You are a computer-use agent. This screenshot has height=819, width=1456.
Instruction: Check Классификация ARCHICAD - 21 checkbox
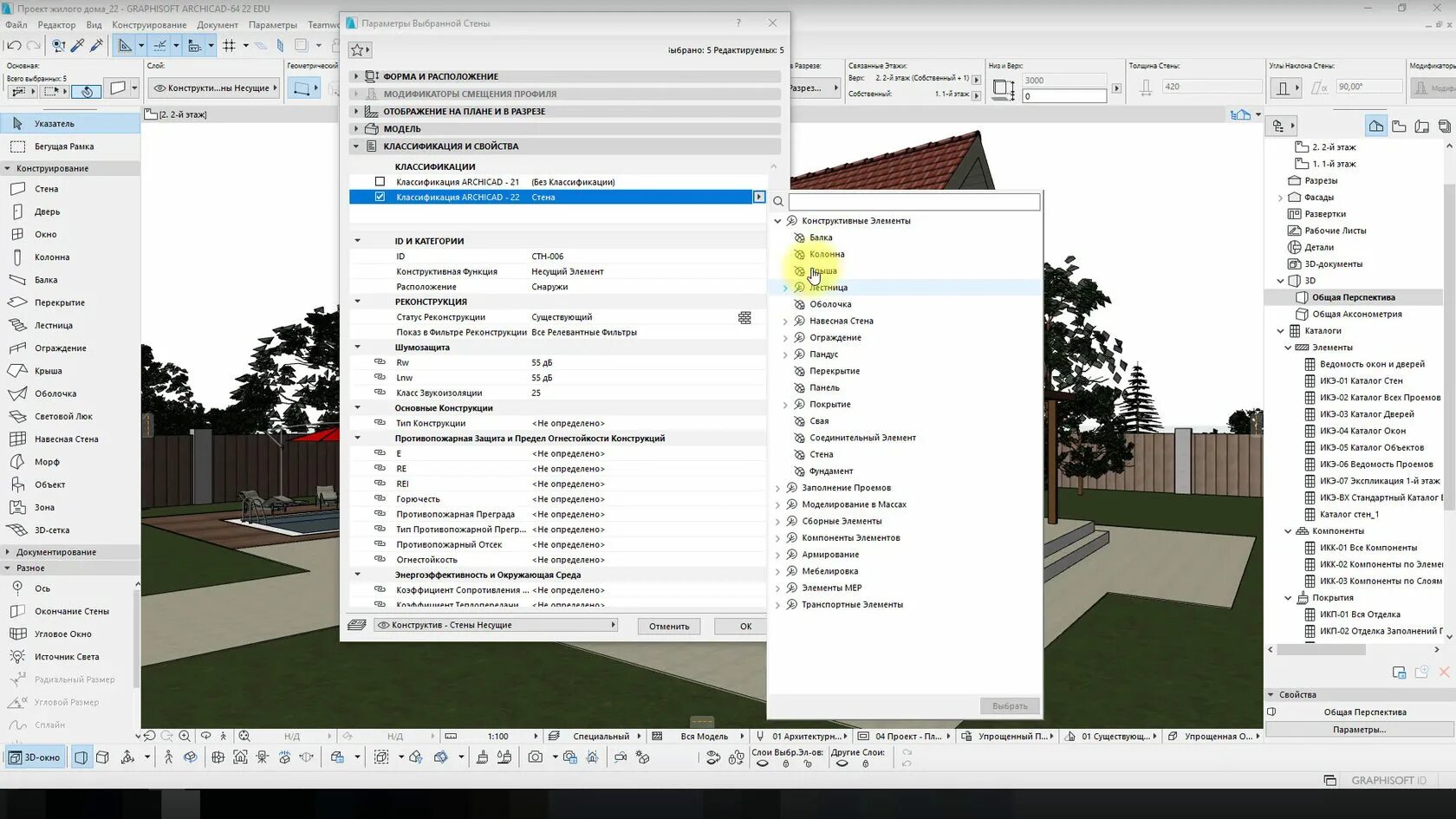[x=380, y=181]
